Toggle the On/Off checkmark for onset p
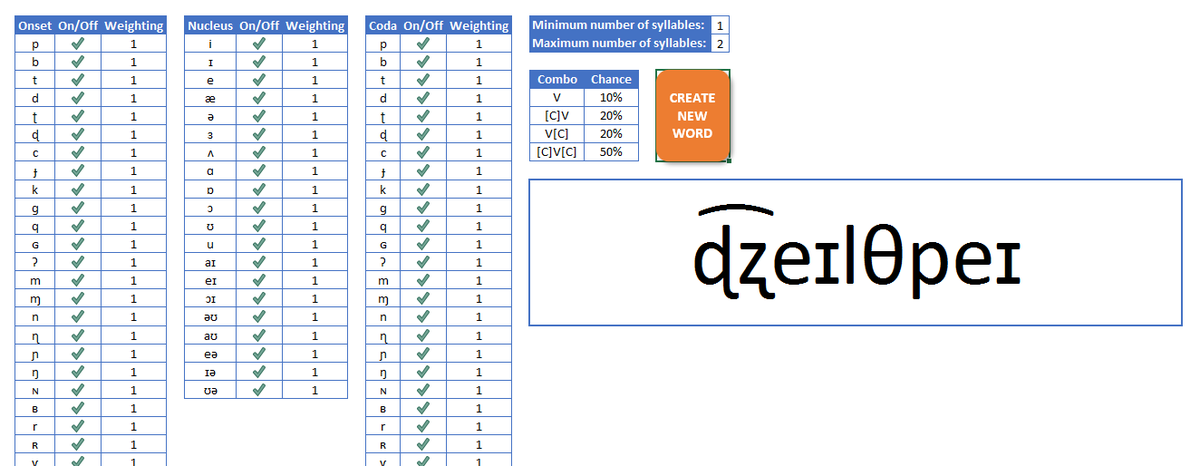This screenshot has width=1200, height=466. [77, 44]
